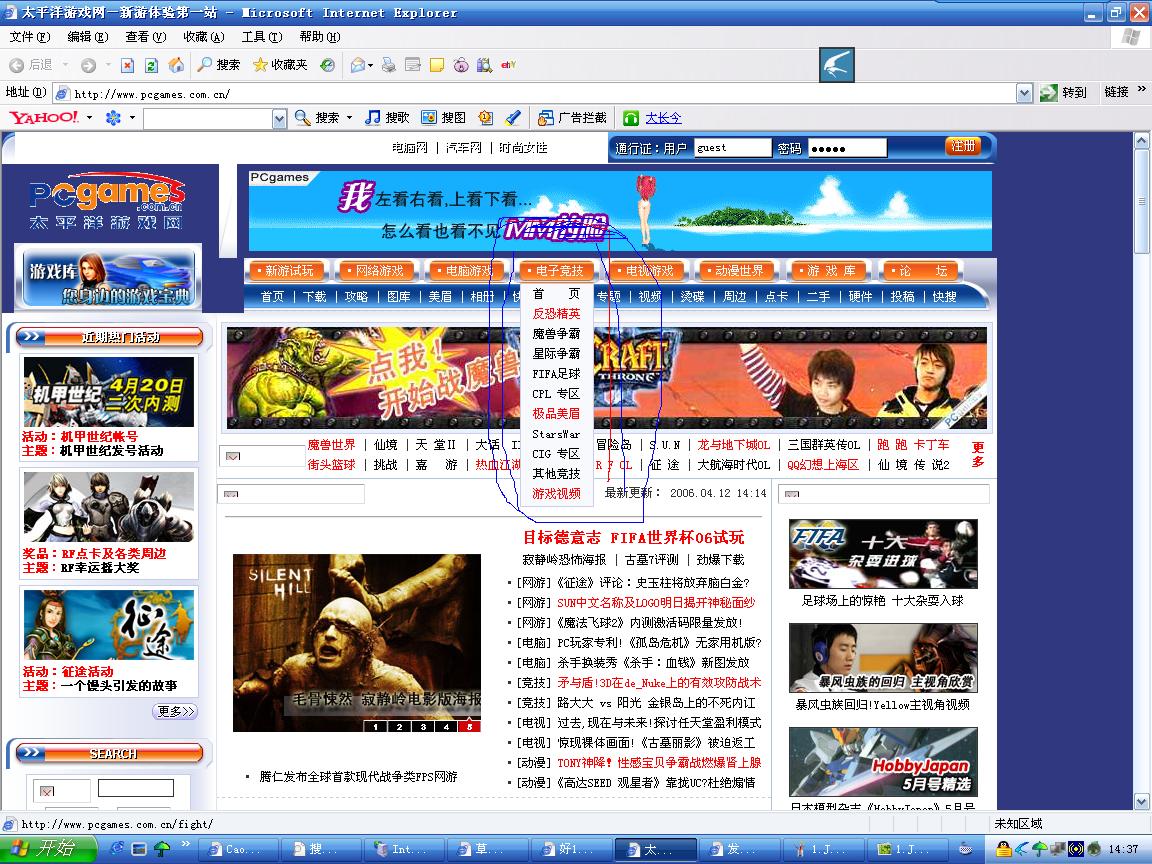Click the Refresh page toolbar icon
Image resolution: width=1152 pixels, height=864 pixels.
point(151,65)
